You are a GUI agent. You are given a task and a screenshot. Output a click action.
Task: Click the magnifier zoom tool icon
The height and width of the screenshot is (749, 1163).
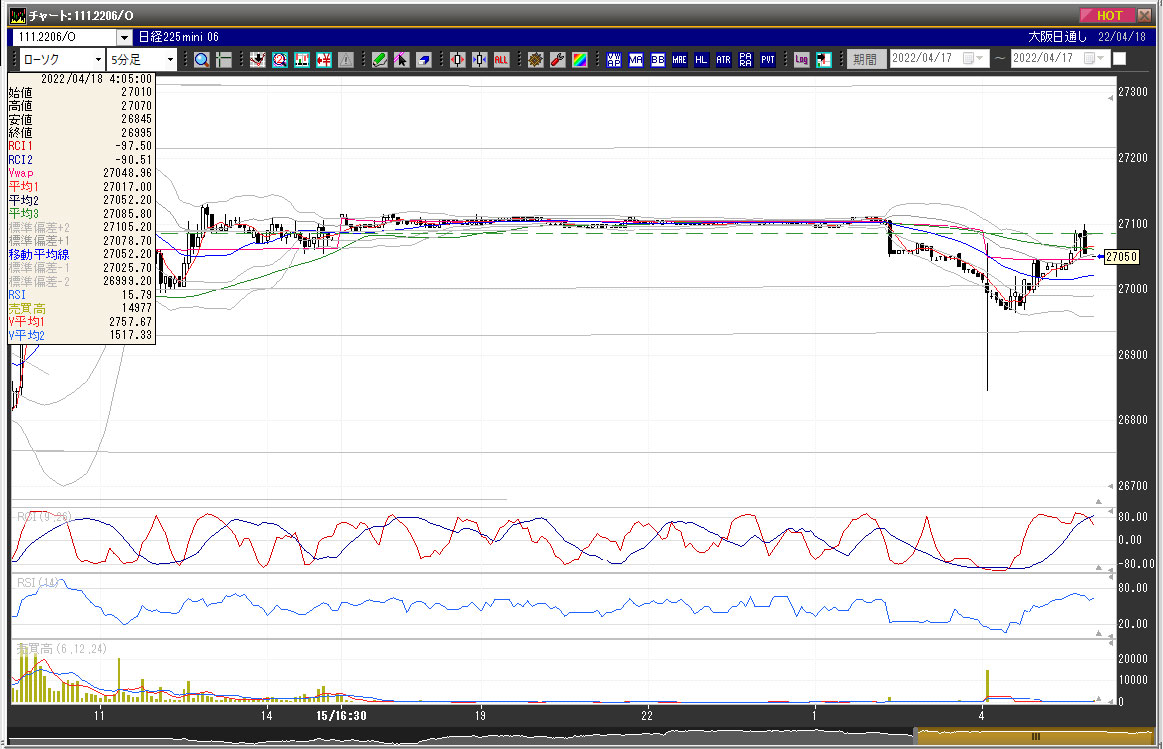pyautogui.click(x=201, y=60)
